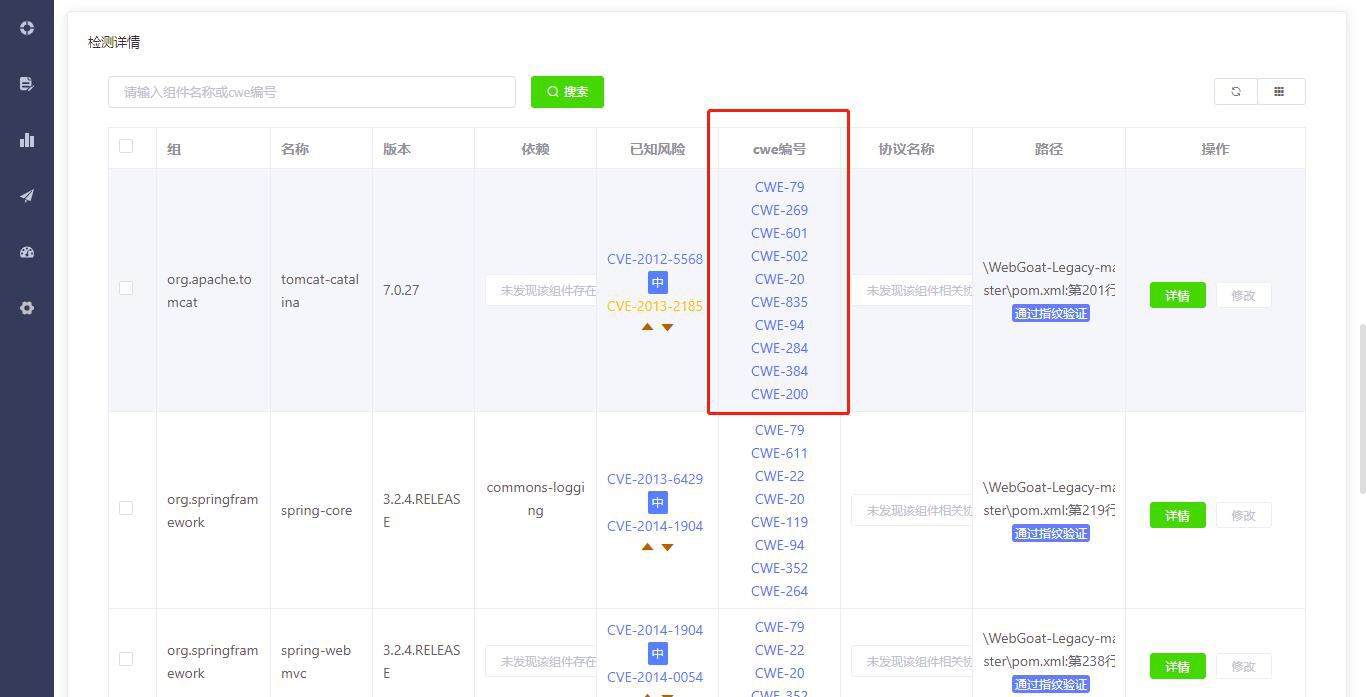
Task: Open CWE-502 link
Action: (779, 256)
